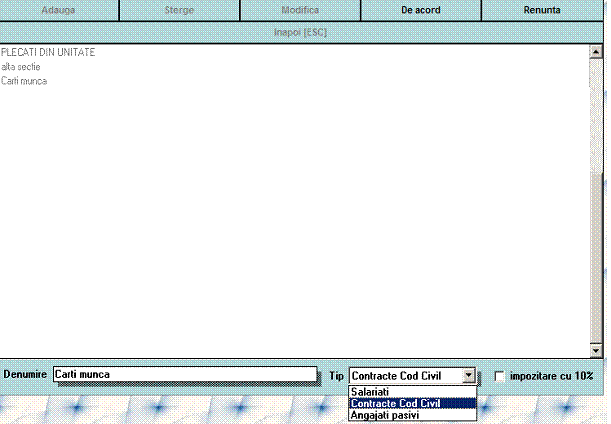Enable the impozitare cu 10% checkbox
Viewport: 611px width, 424px height.
[x=500, y=375]
